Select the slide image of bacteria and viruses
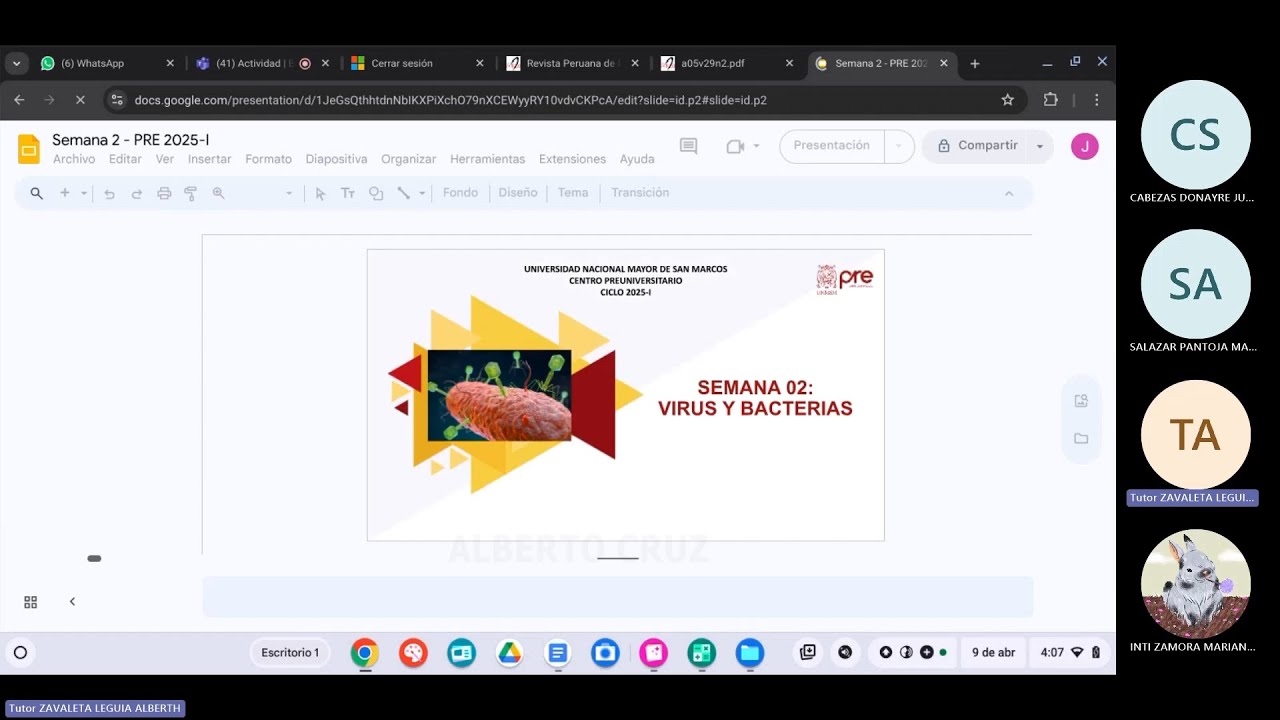Image resolution: width=1280 pixels, height=720 pixels. pyautogui.click(x=499, y=396)
